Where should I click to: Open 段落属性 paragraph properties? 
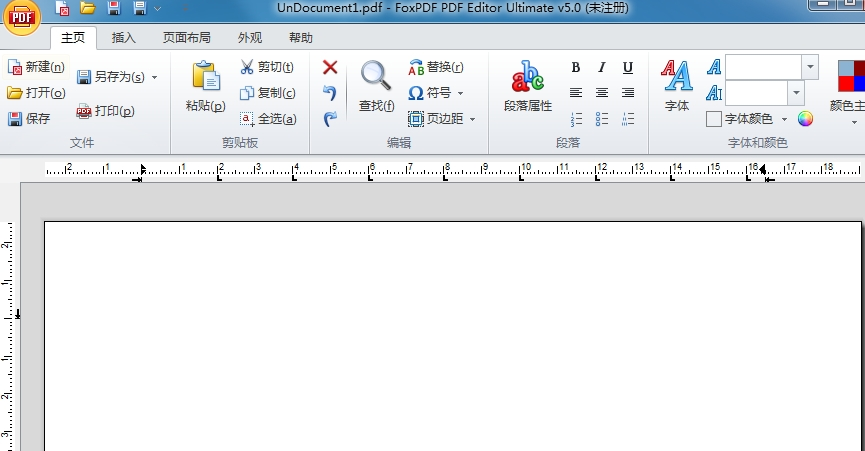click(528, 85)
